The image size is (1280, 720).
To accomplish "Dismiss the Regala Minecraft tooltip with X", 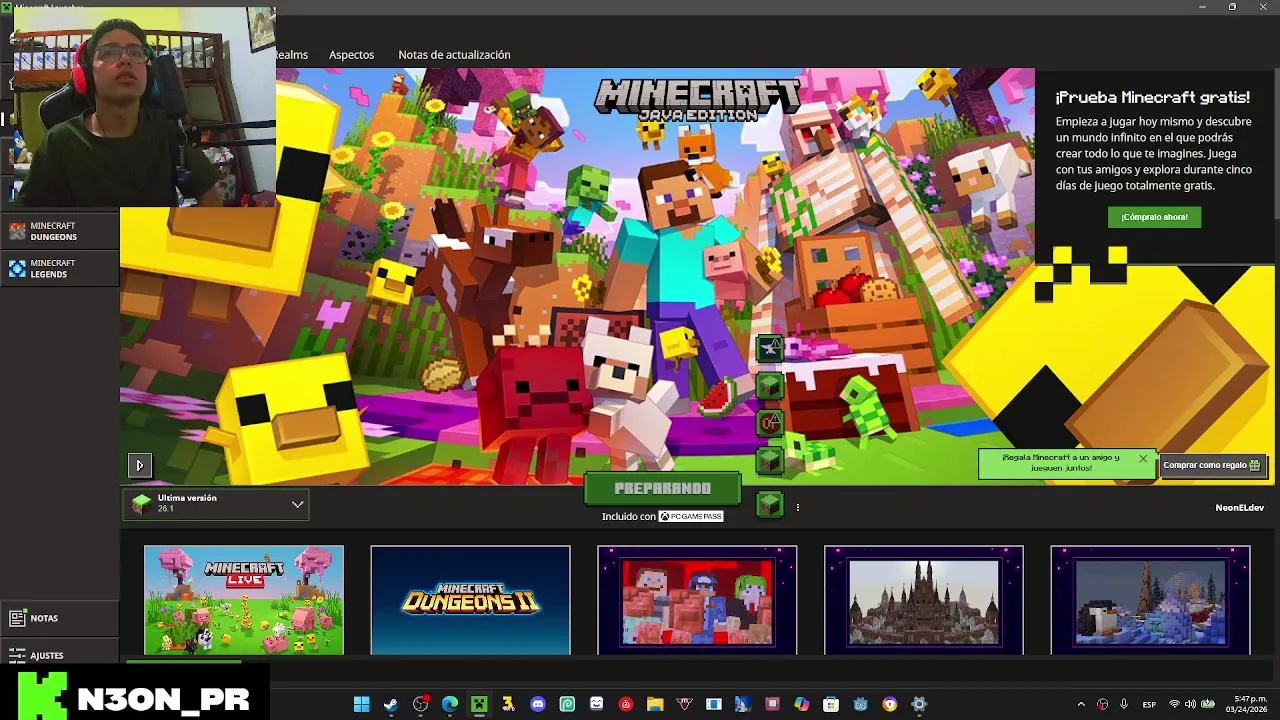I will pos(1143,459).
